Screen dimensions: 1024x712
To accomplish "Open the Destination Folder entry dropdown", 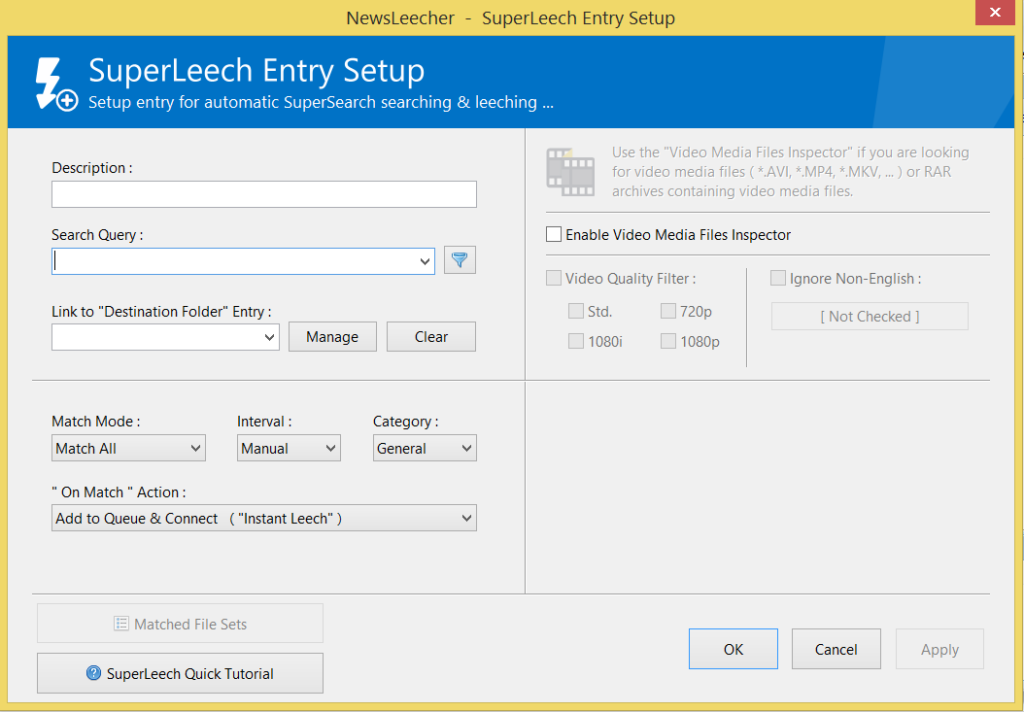I will click(x=269, y=337).
